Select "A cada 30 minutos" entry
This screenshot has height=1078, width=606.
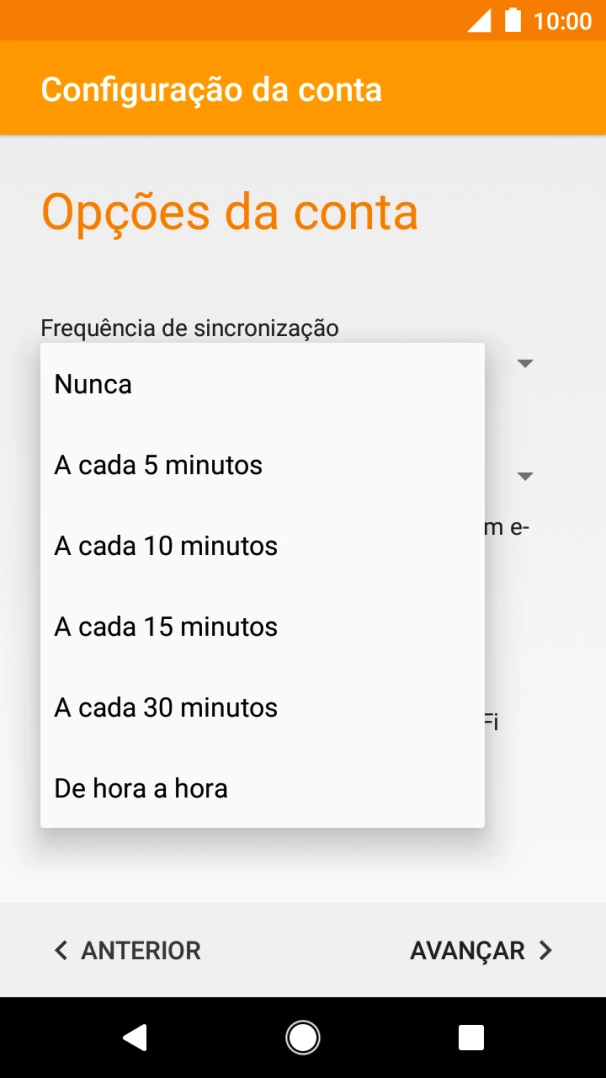tap(165, 707)
